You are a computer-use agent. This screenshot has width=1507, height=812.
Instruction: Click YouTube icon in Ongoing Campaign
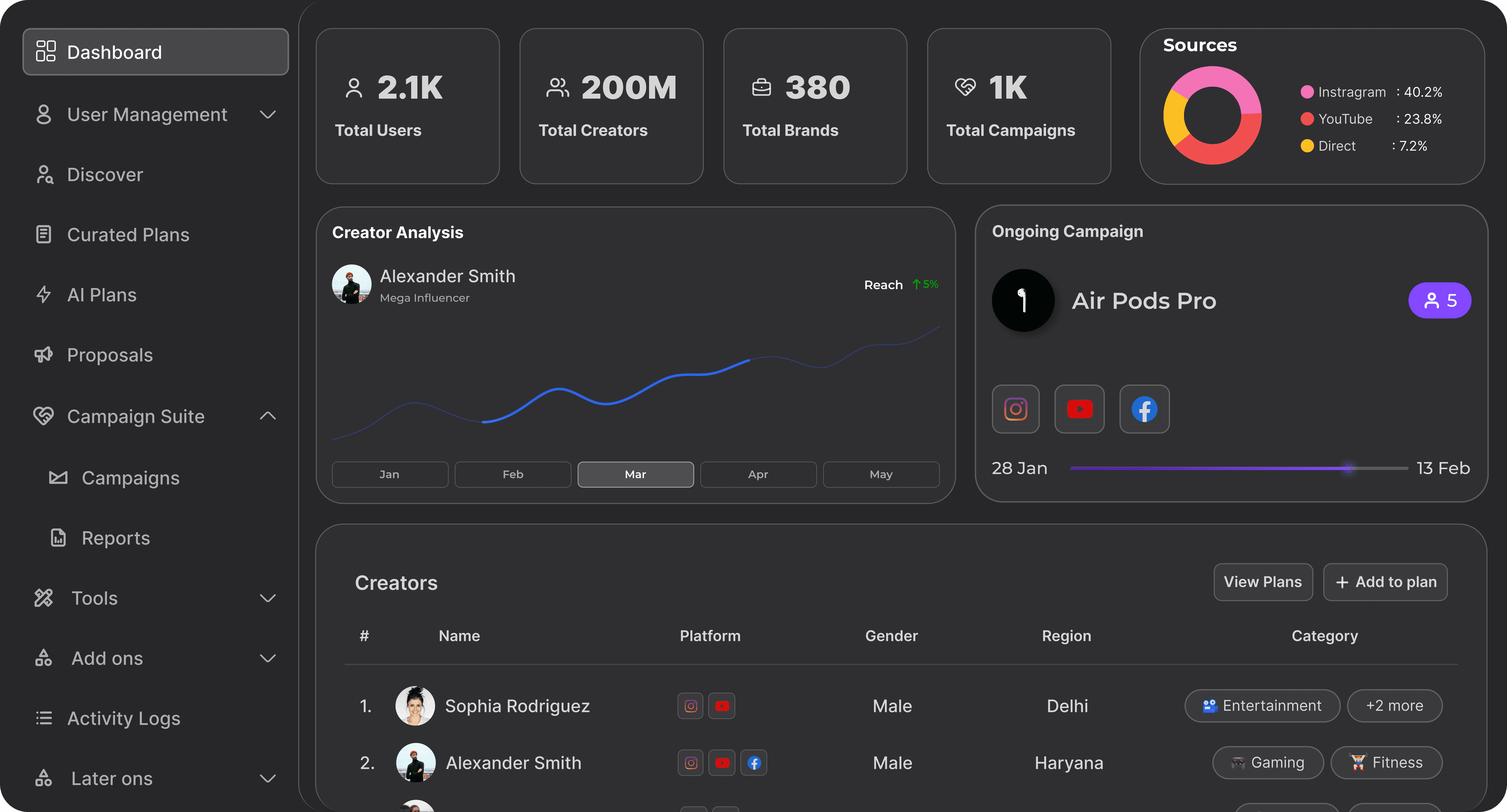(1079, 409)
